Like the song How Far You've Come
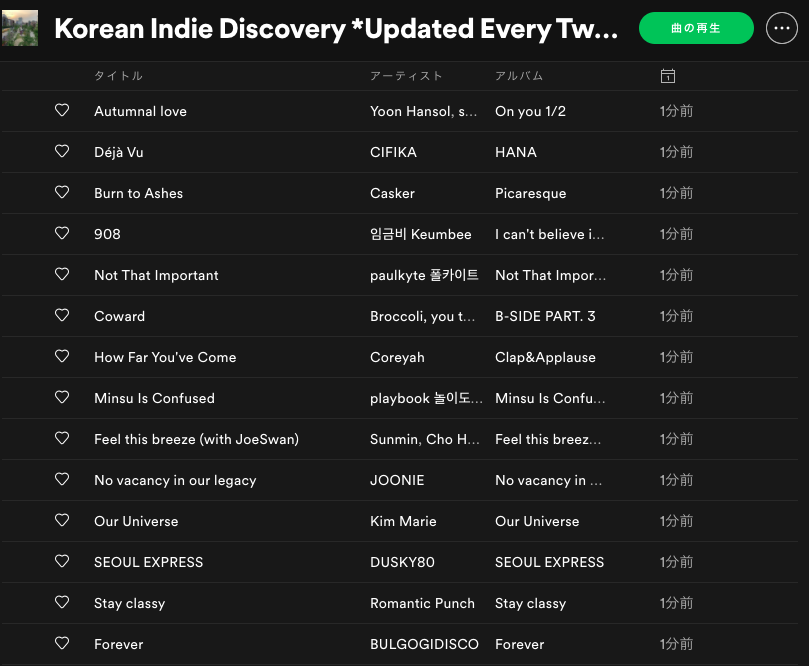 (x=62, y=356)
